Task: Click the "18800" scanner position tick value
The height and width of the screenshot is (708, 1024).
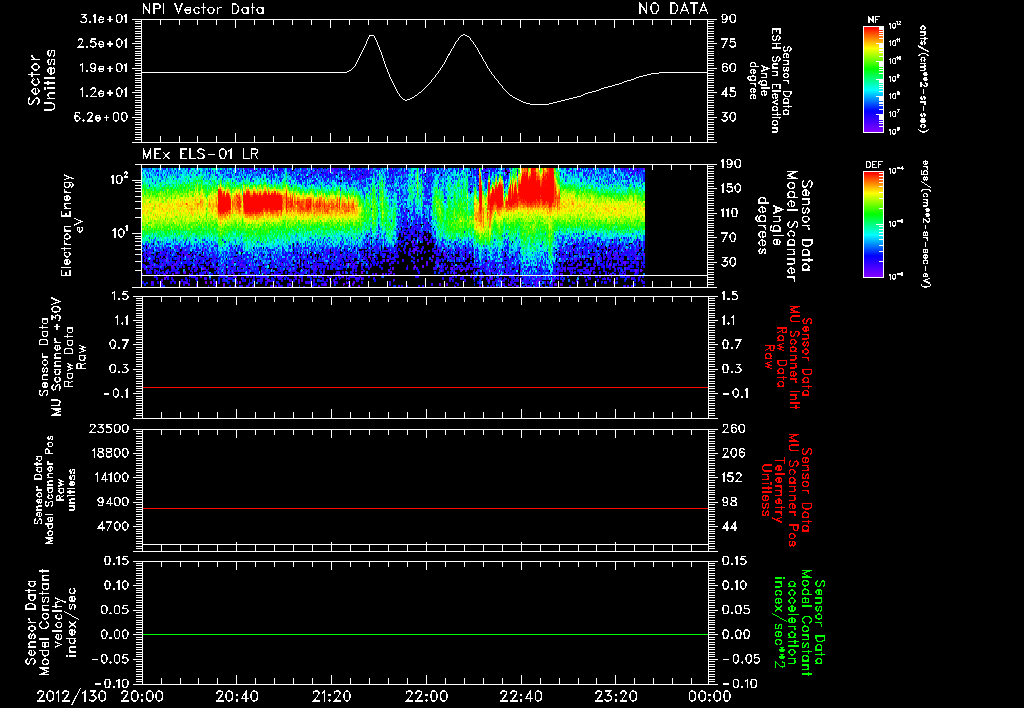Action: click(109, 453)
